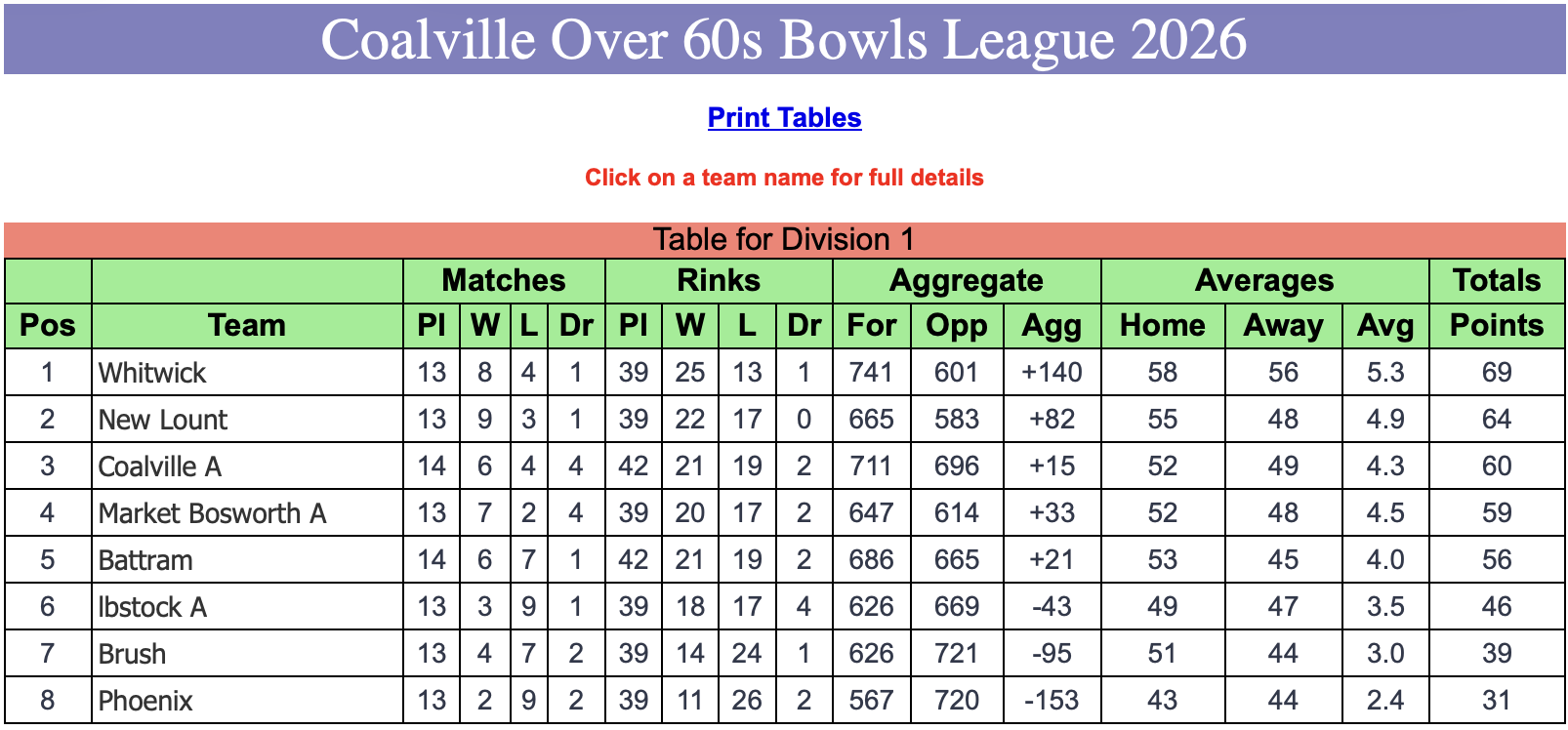1568x730 pixels.
Task: Click the Team column header
Action: pos(247,325)
